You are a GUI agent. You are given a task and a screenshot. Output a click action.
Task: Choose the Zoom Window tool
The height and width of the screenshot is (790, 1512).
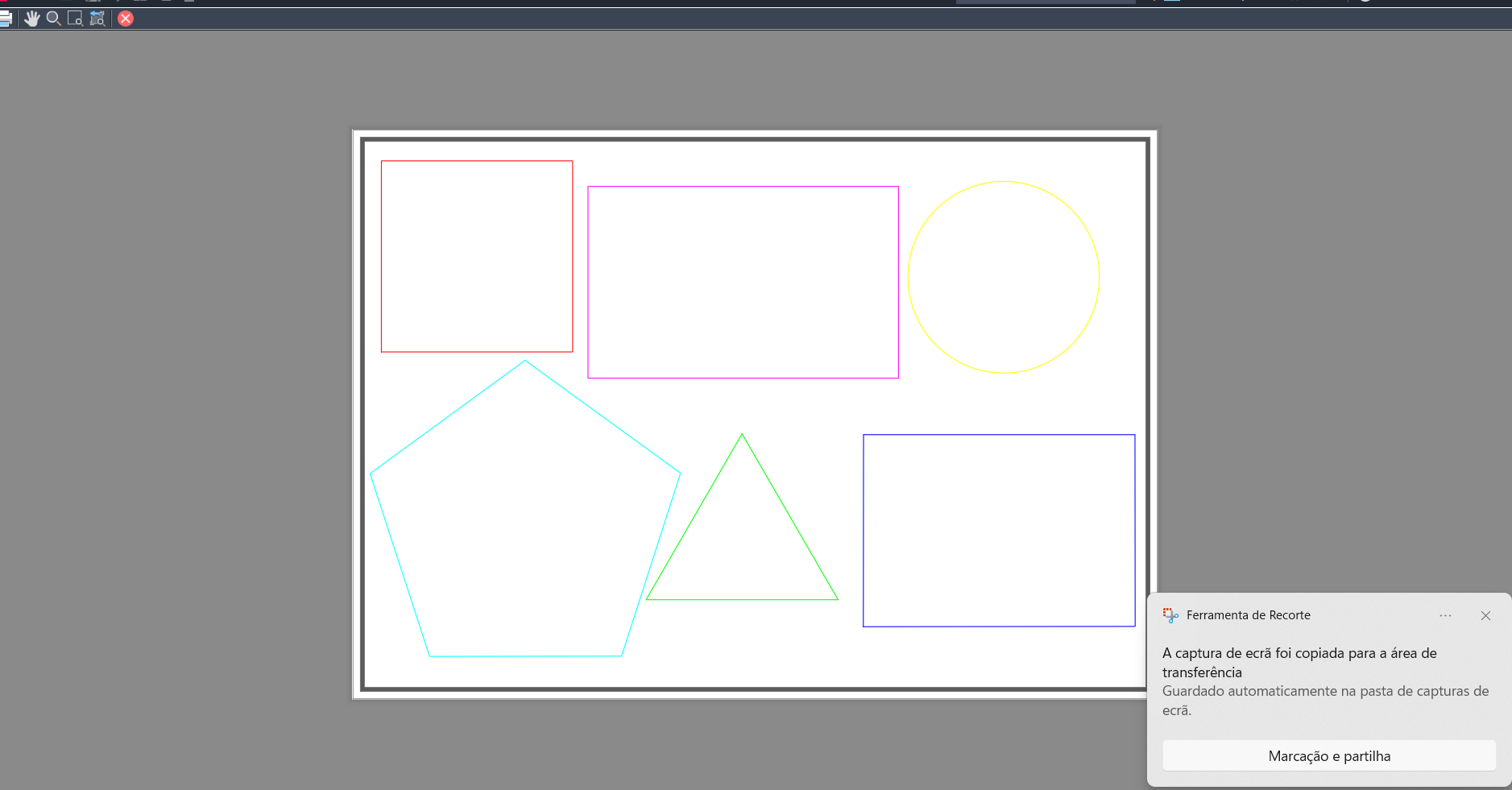click(x=76, y=19)
